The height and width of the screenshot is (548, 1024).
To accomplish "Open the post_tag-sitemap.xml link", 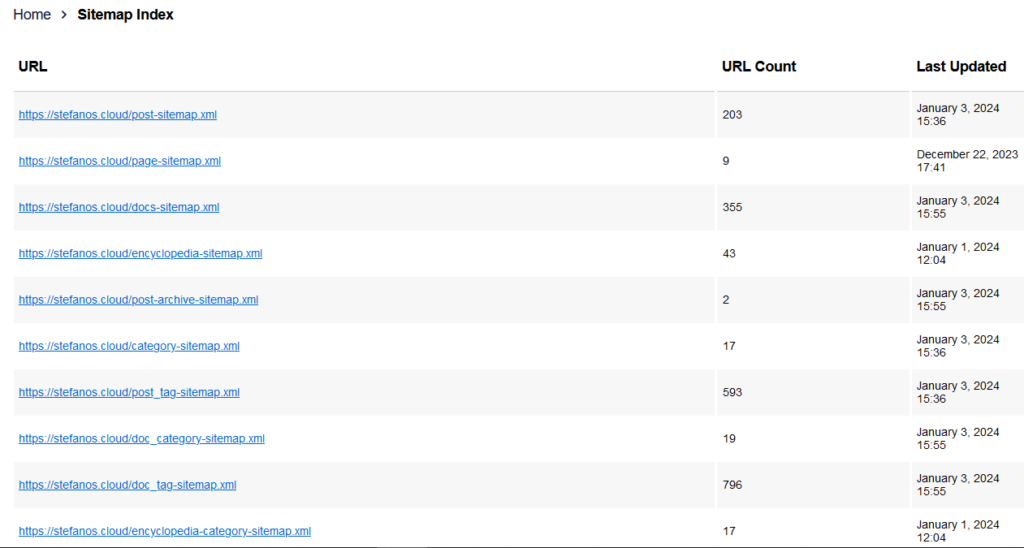I will tap(129, 393).
